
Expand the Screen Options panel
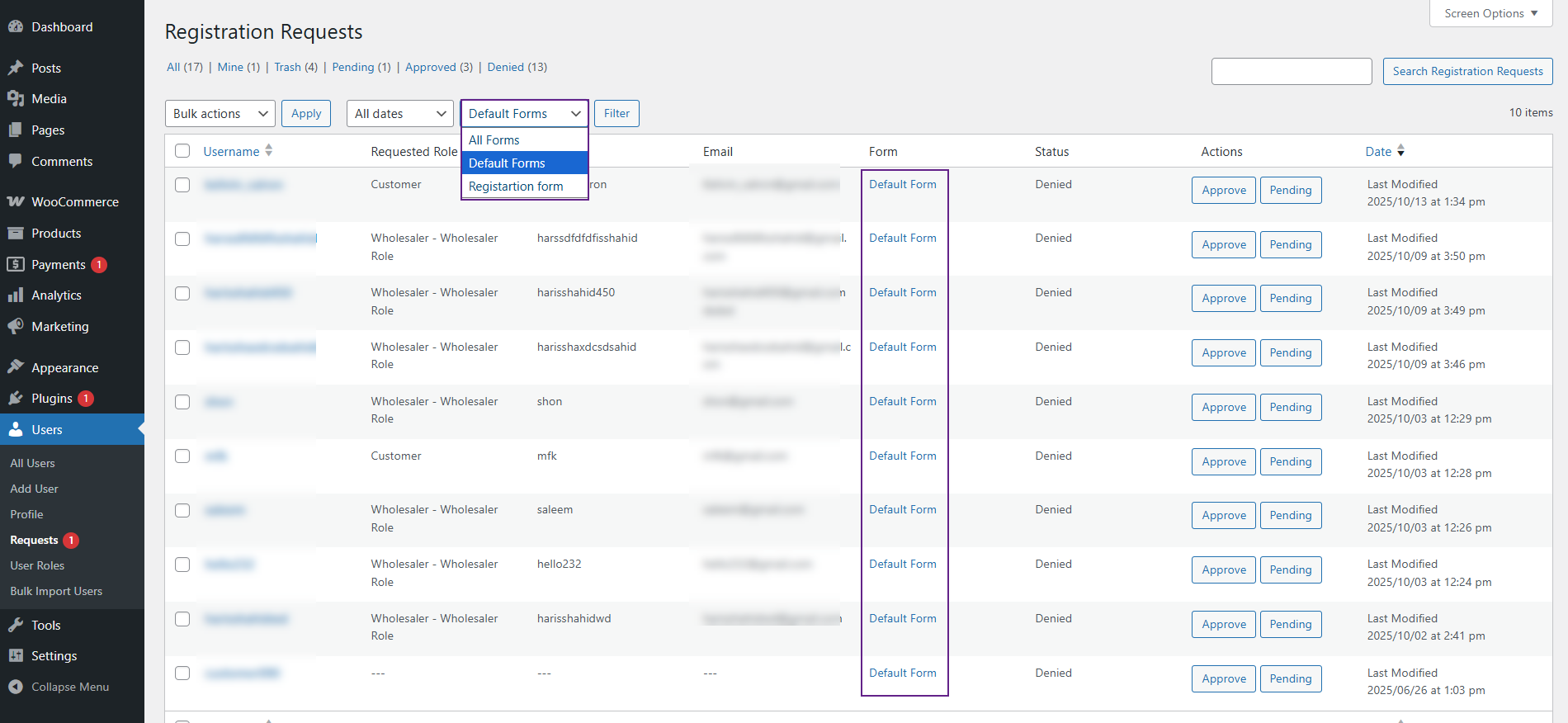pyautogui.click(x=1490, y=13)
